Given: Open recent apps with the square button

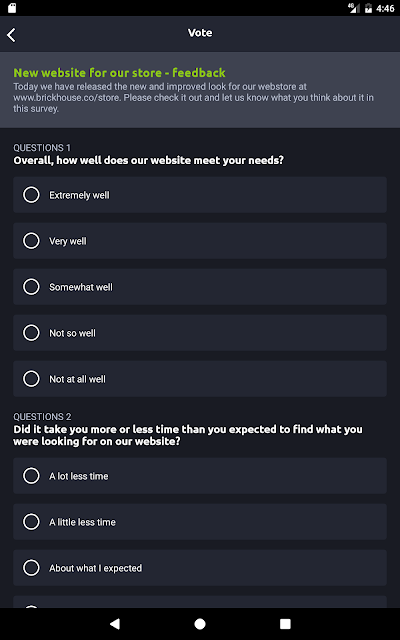Looking at the screenshot, I should [285, 624].
